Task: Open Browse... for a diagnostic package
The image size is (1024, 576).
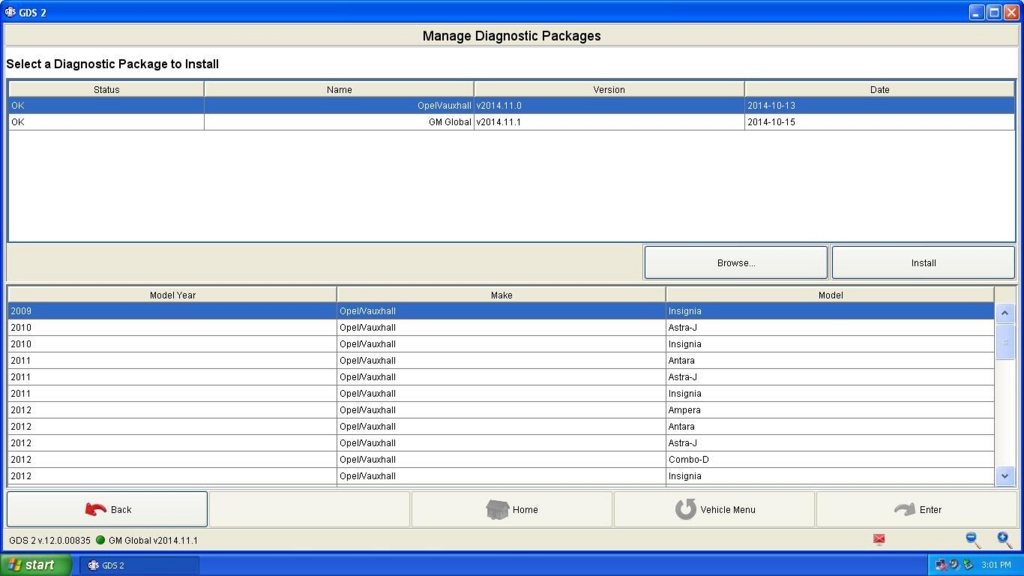Action: coord(736,263)
